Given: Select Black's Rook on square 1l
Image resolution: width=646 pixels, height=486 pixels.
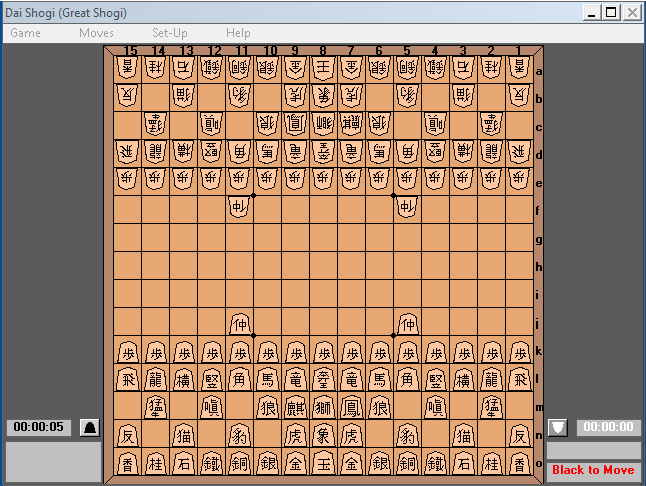Looking at the screenshot, I should (x=519, y=380).
